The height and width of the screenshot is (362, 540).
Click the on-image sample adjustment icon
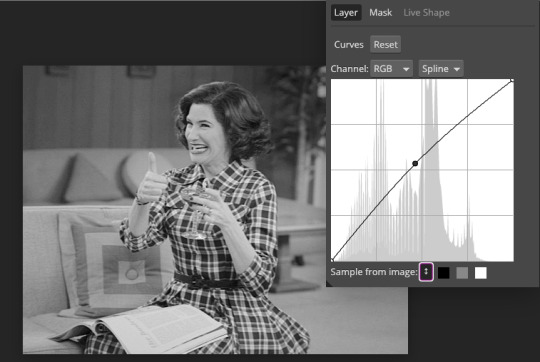(426, 272)
